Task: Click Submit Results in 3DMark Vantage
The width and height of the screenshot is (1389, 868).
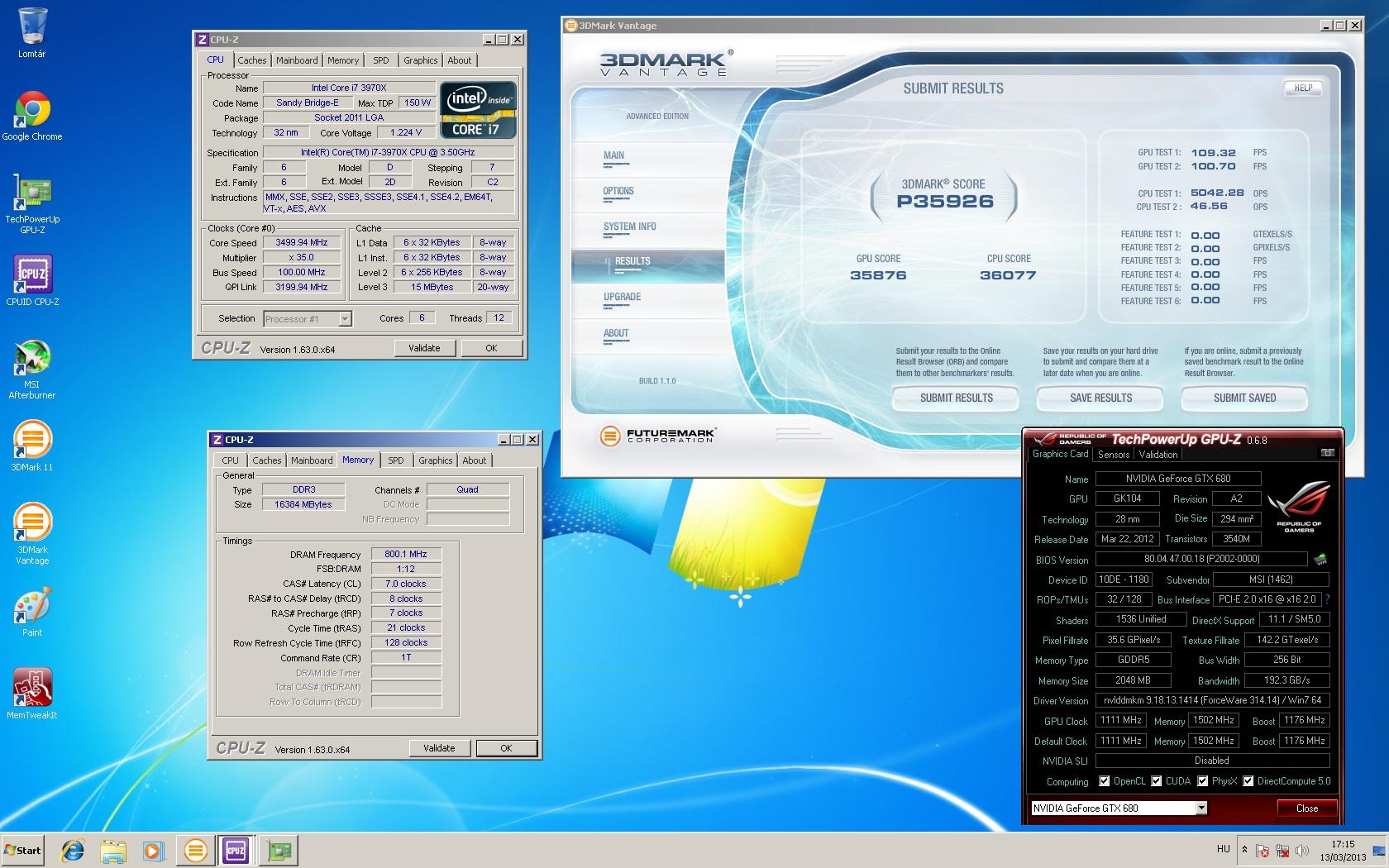Action: [957, 398]
